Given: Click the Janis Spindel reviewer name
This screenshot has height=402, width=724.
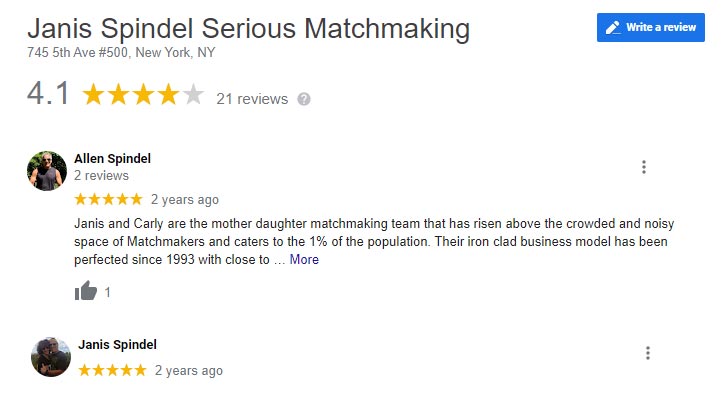Looking at the screenshot, I should point(117,344).
